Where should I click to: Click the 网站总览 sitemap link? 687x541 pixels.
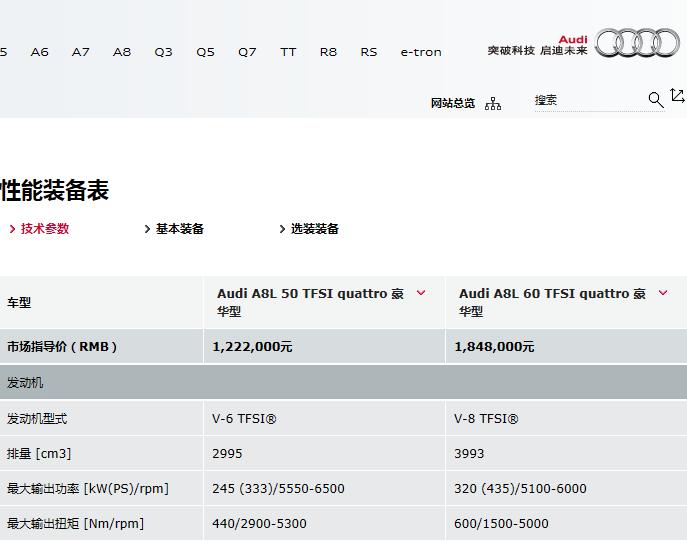(453, 103)
